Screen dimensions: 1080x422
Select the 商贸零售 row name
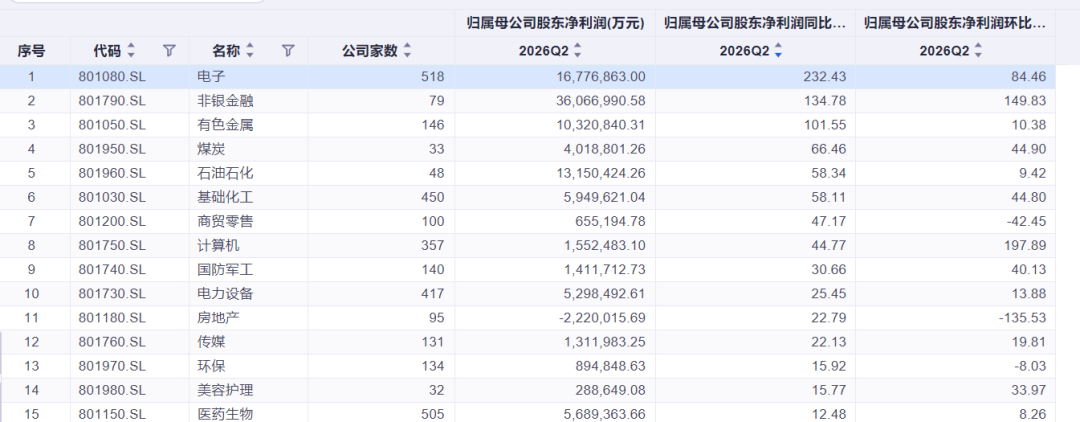pos(225,222)
